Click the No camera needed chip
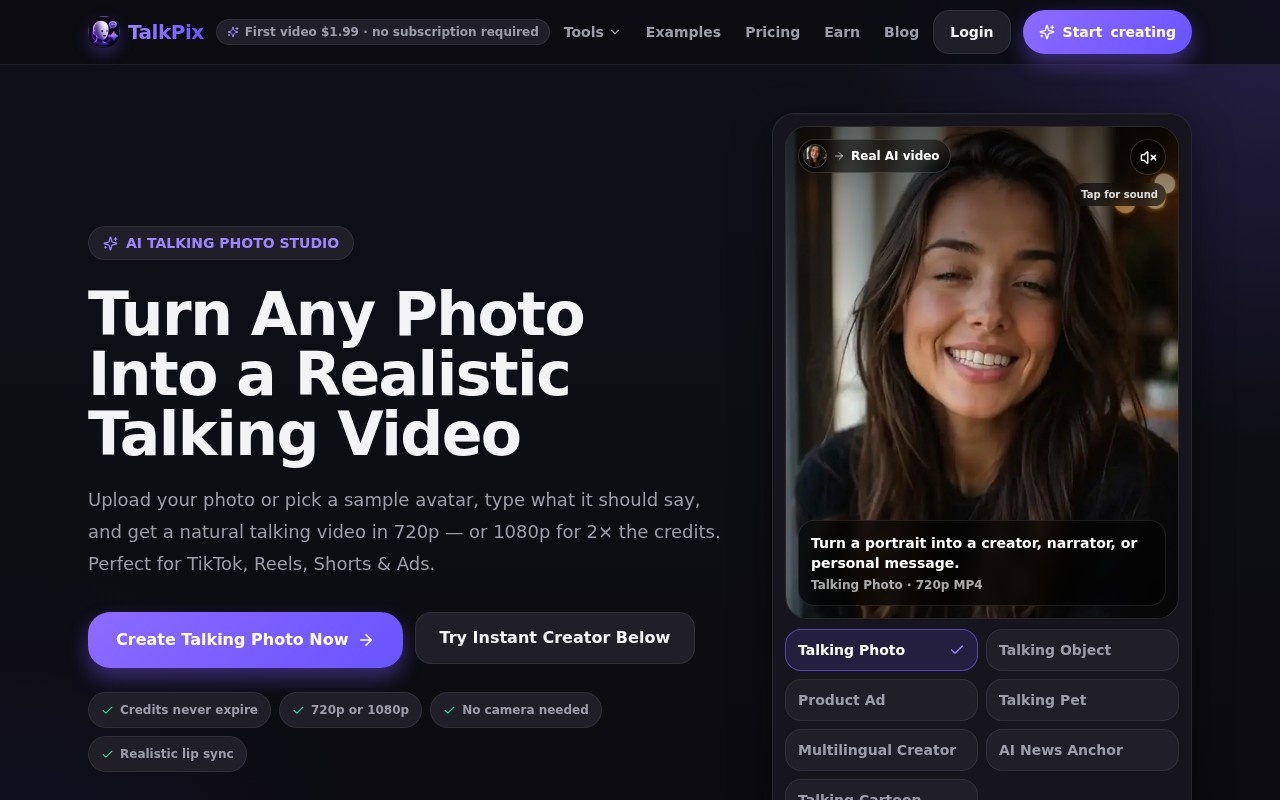1280x800 pixels. pos(516,710)
